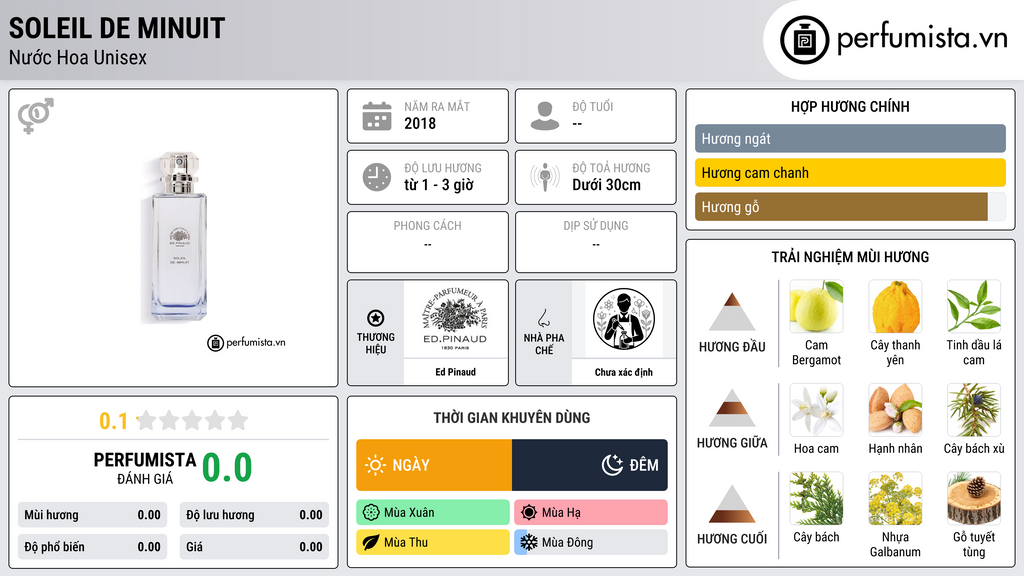1024x576 pixels.
Task: Open the Cây bách xù note image
Action: point(974,409)
